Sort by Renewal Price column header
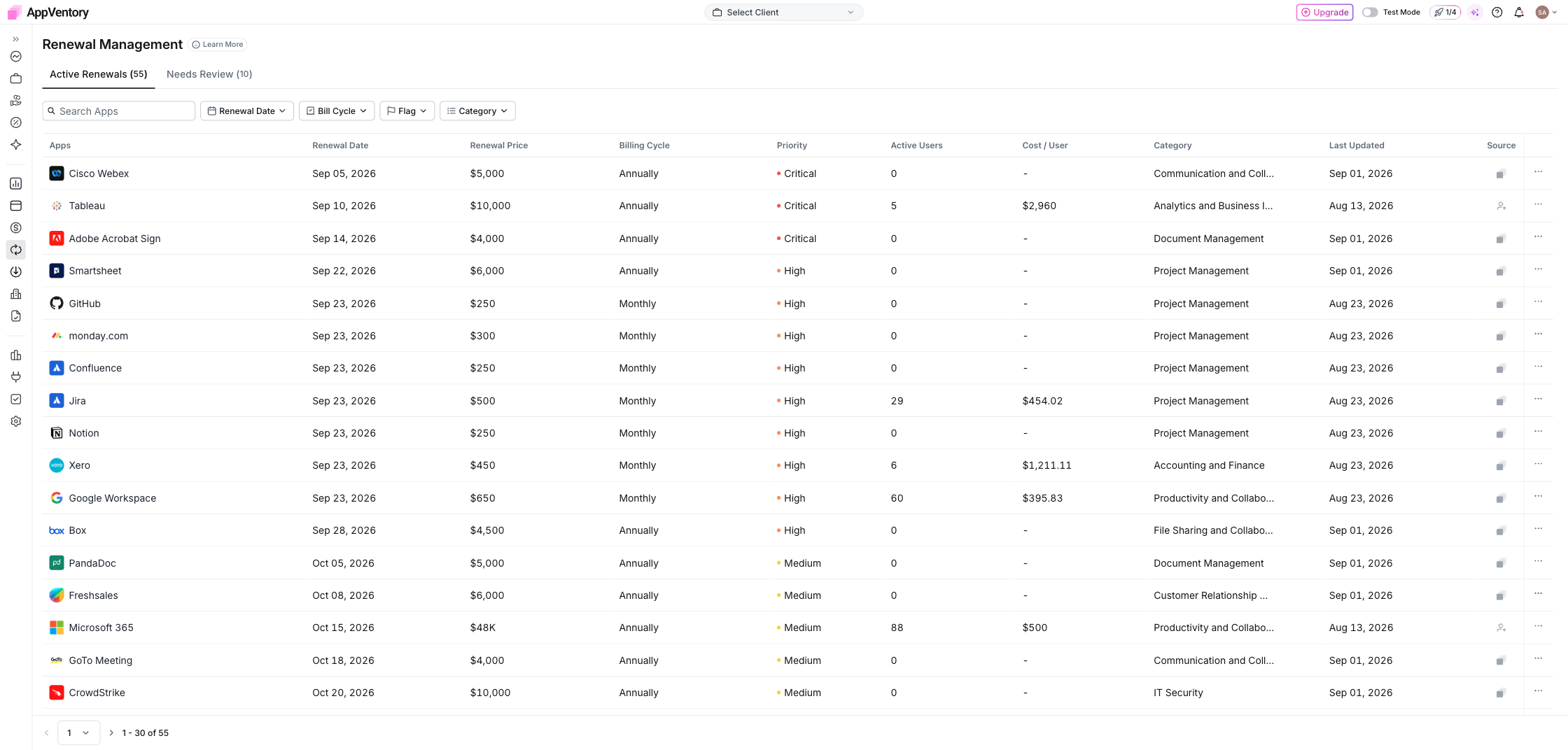Screen dimensions: 1568x750 499,146
